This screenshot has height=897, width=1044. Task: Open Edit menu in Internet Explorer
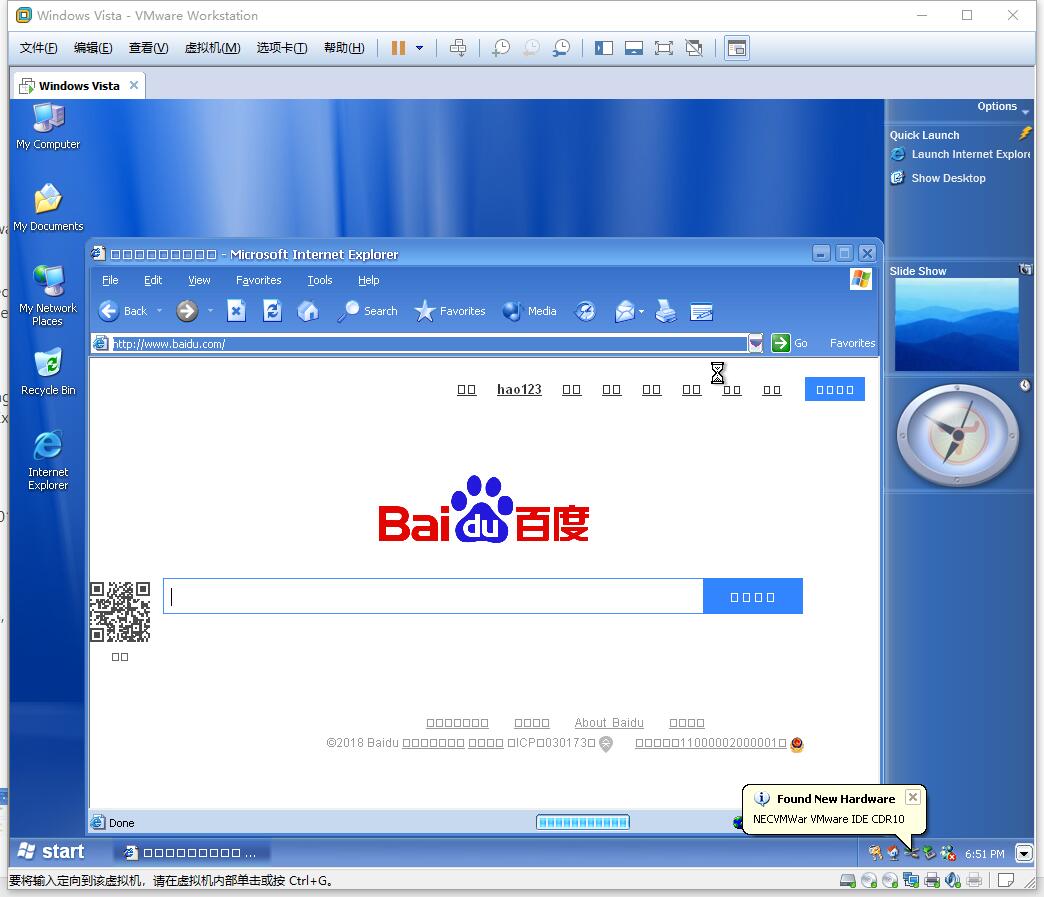pyautogui.click(x=153, y=280)
